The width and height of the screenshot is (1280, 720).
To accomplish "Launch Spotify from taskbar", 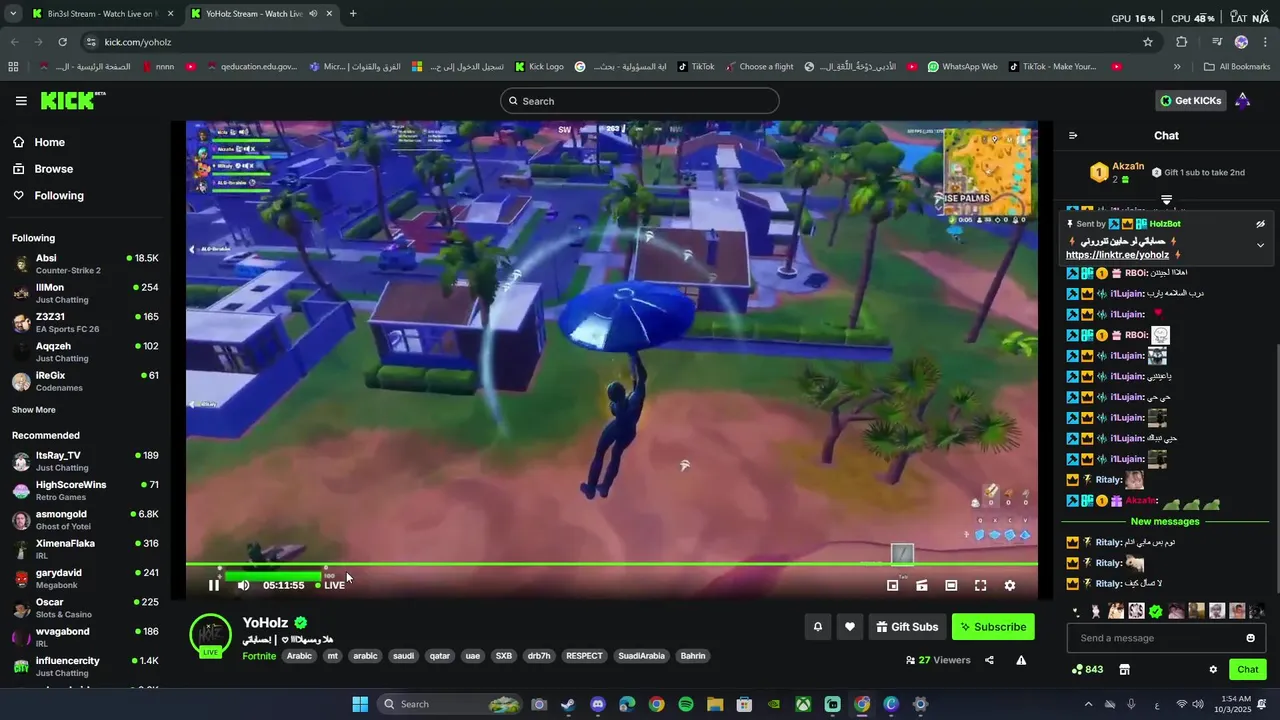I will coord(685,704).
